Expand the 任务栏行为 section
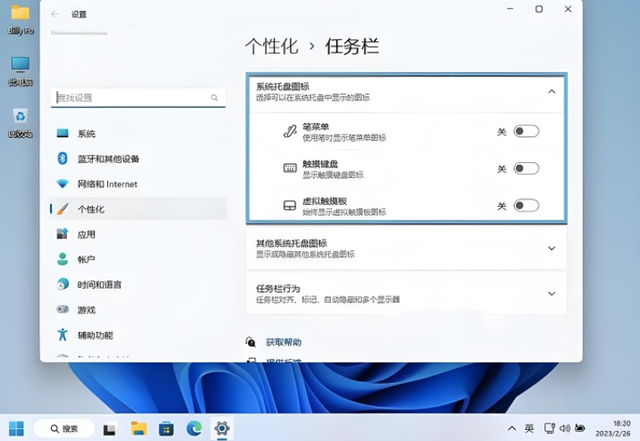640x441 pixels. tap(551, 293)
